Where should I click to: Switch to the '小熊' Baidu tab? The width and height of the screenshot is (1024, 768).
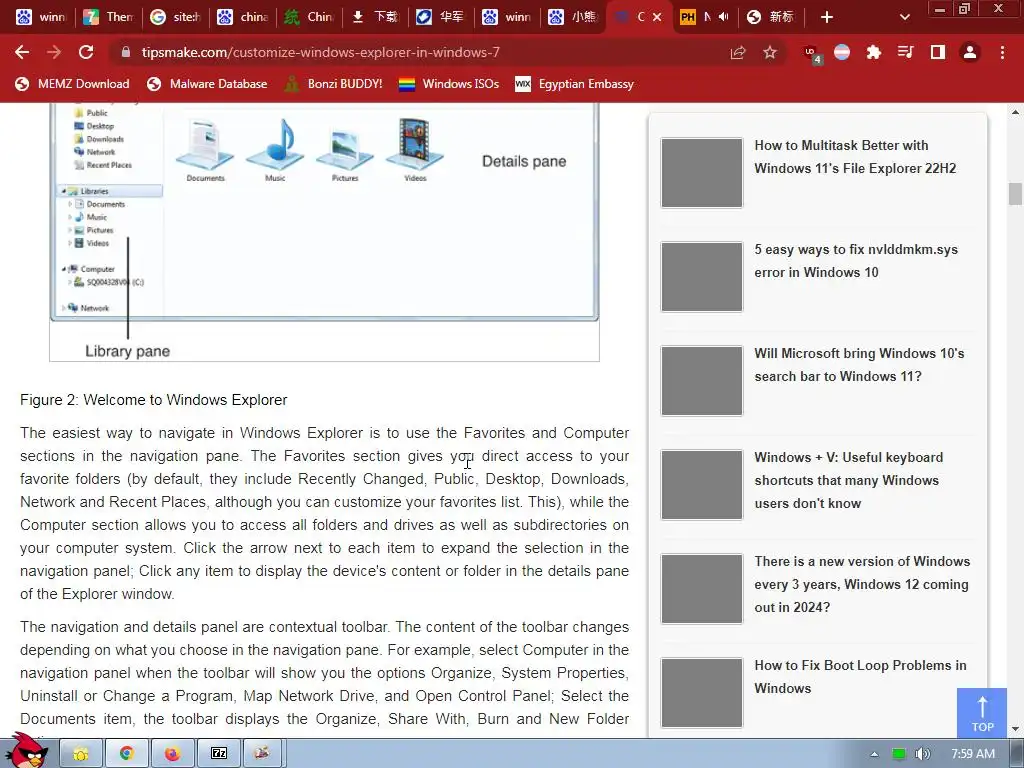pos(573,17)
